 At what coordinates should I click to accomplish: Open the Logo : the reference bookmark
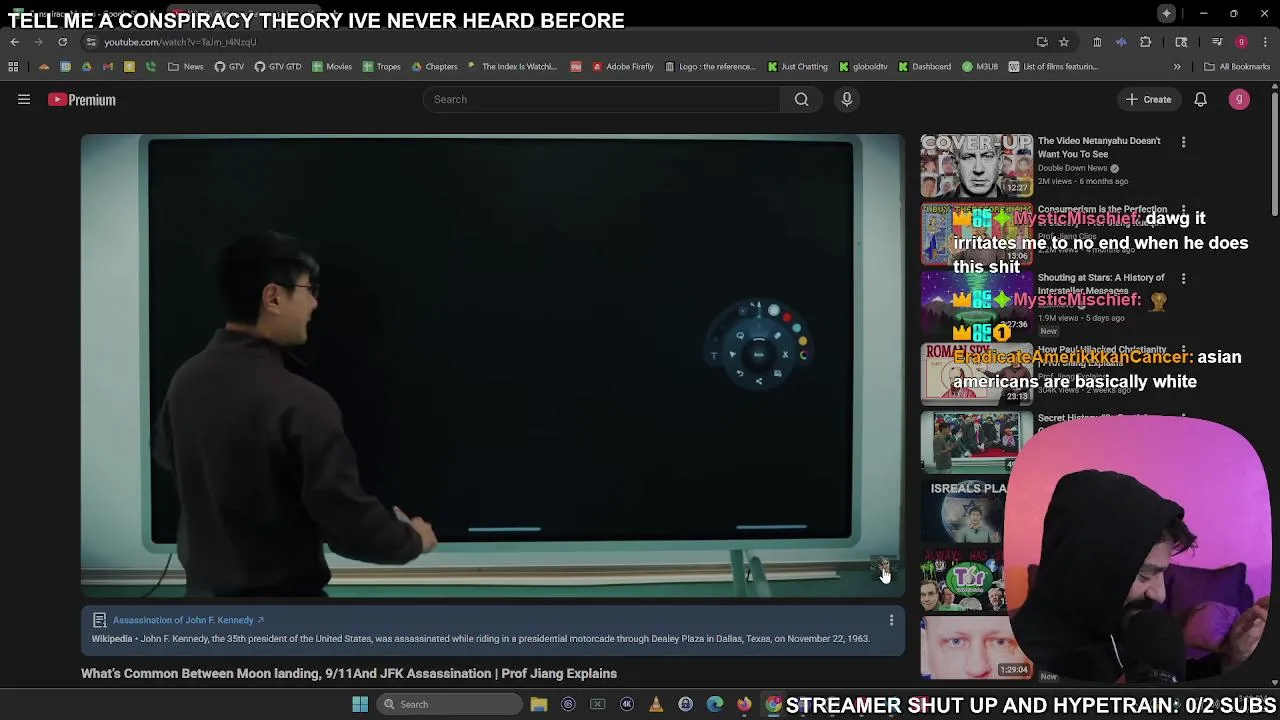710,67
